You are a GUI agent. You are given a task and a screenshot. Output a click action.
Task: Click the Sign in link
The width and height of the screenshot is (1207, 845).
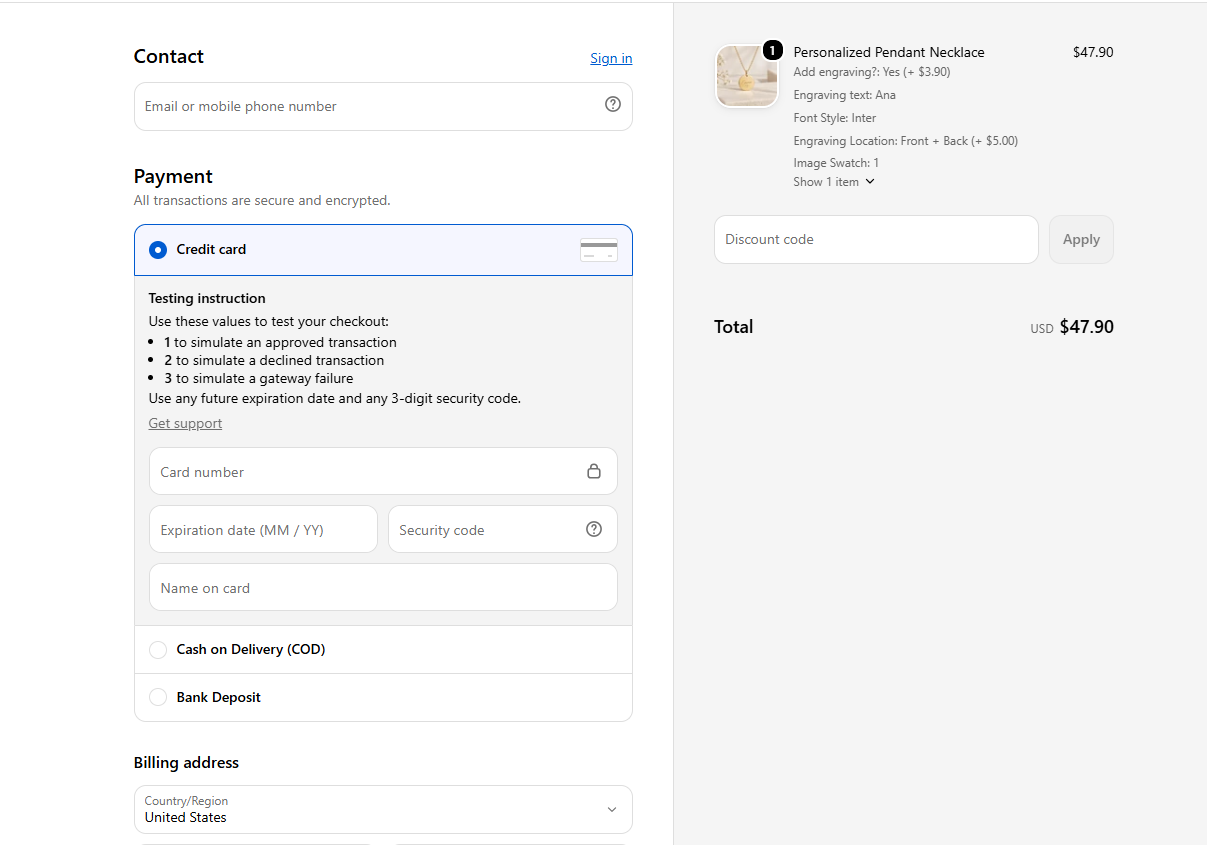point(611,58)
